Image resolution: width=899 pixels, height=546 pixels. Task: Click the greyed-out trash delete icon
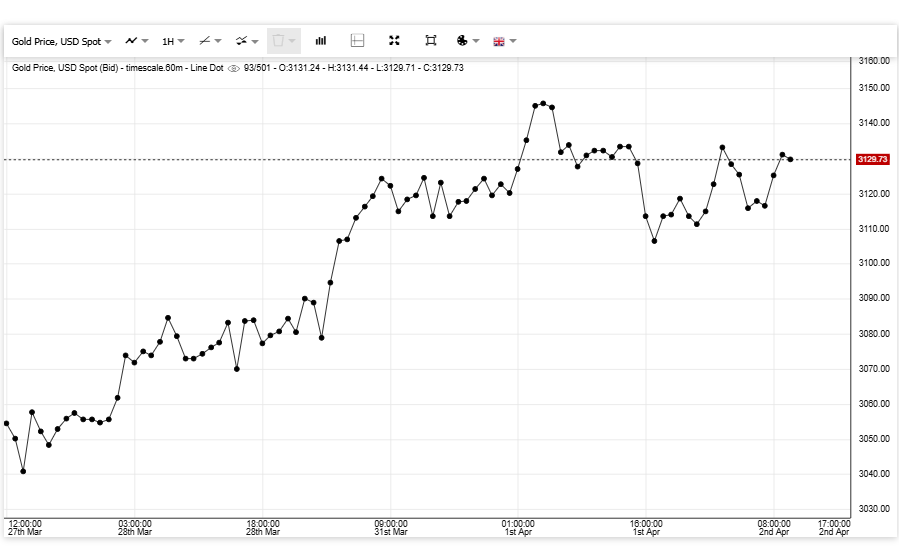279,41
